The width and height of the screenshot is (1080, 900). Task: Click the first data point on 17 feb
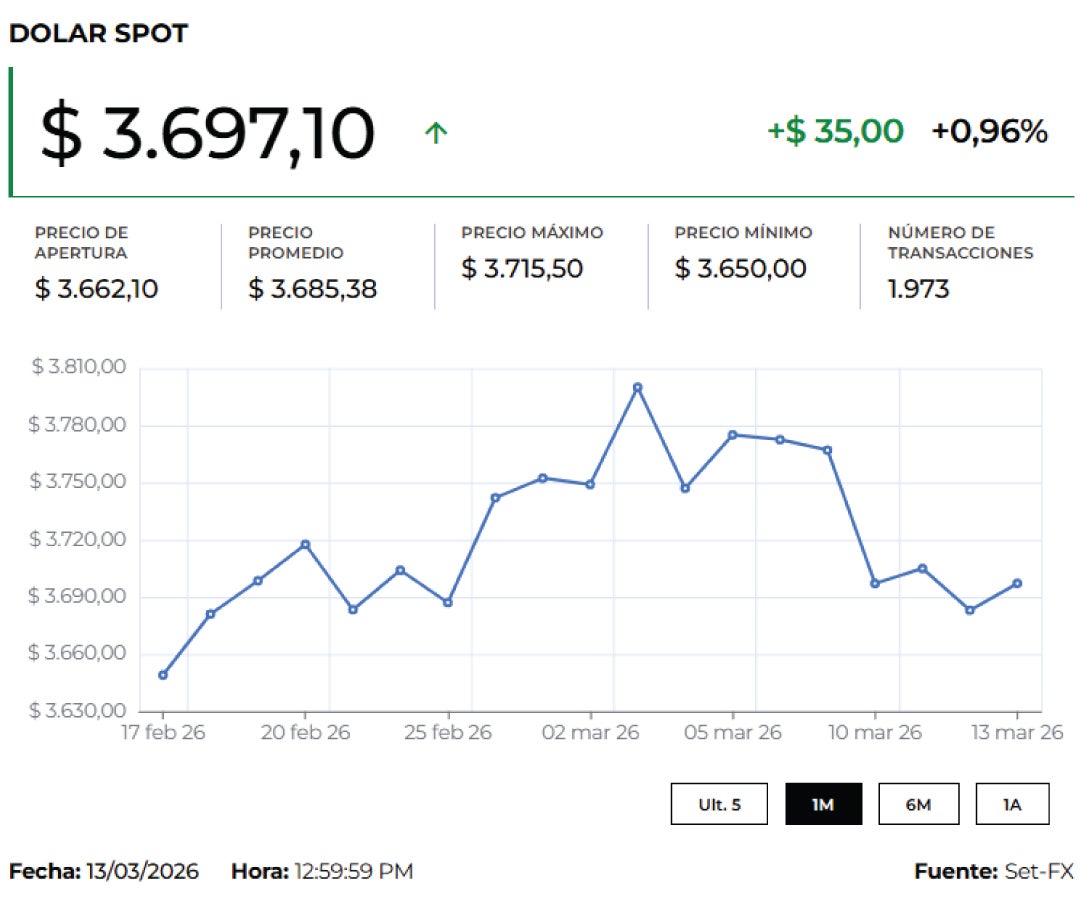[x=163, y=675]
